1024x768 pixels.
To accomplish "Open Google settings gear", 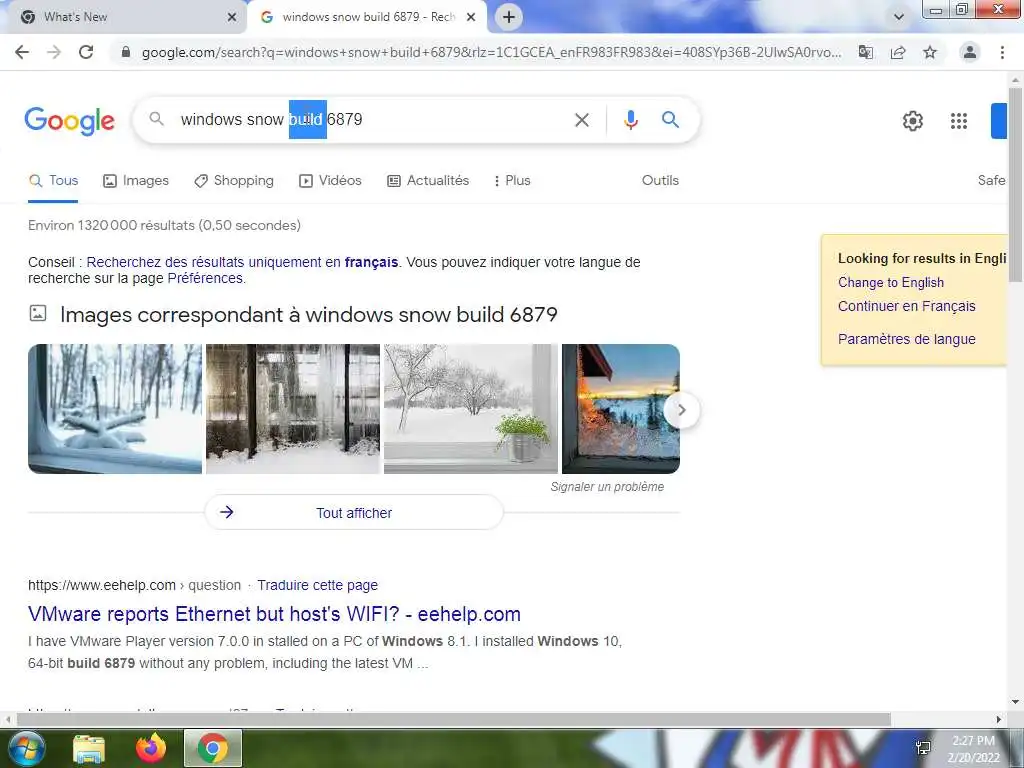I will tap(913, 121).
